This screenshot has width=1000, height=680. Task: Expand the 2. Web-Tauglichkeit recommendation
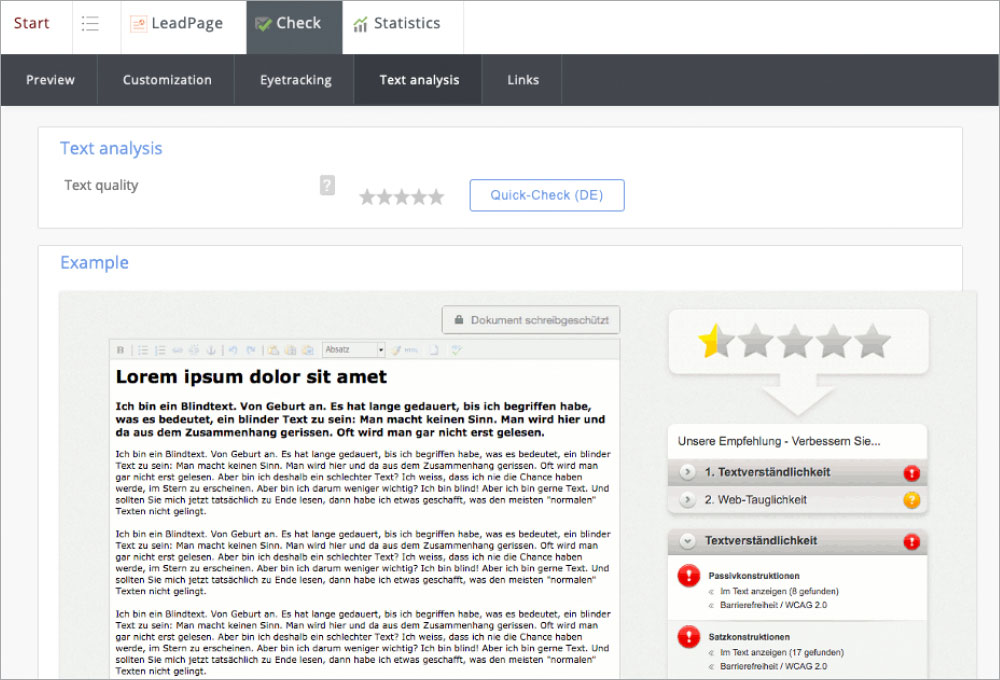pos(687,500)
